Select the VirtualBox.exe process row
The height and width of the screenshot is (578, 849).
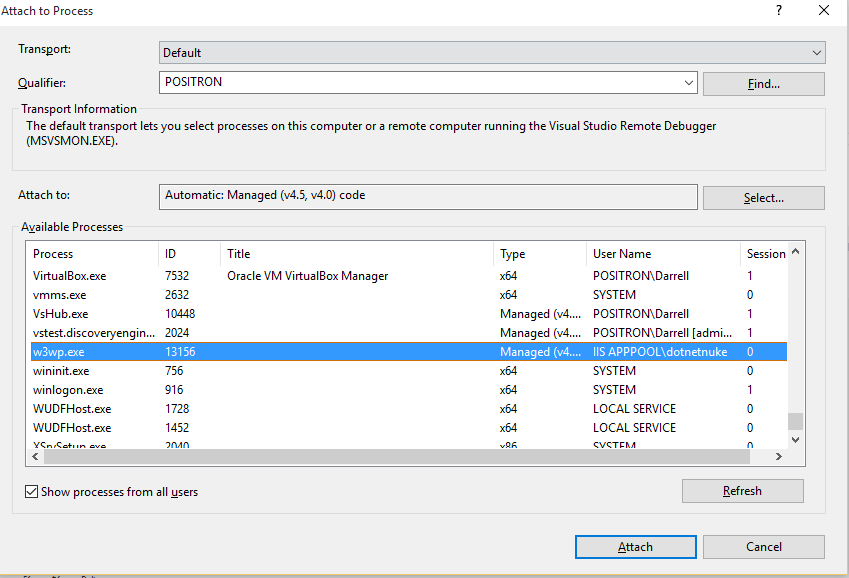[x=70, y=276]
